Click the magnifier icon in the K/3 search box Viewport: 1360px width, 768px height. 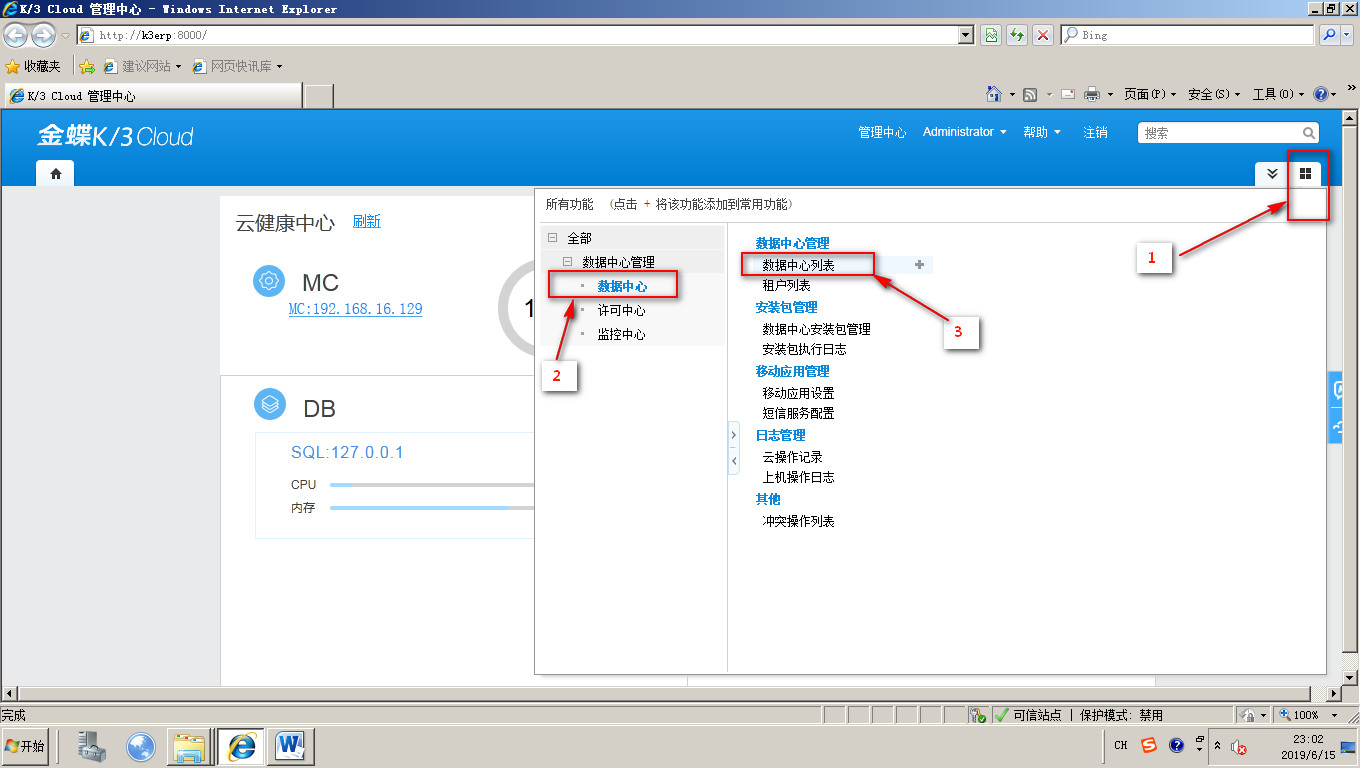point(1308,132)
